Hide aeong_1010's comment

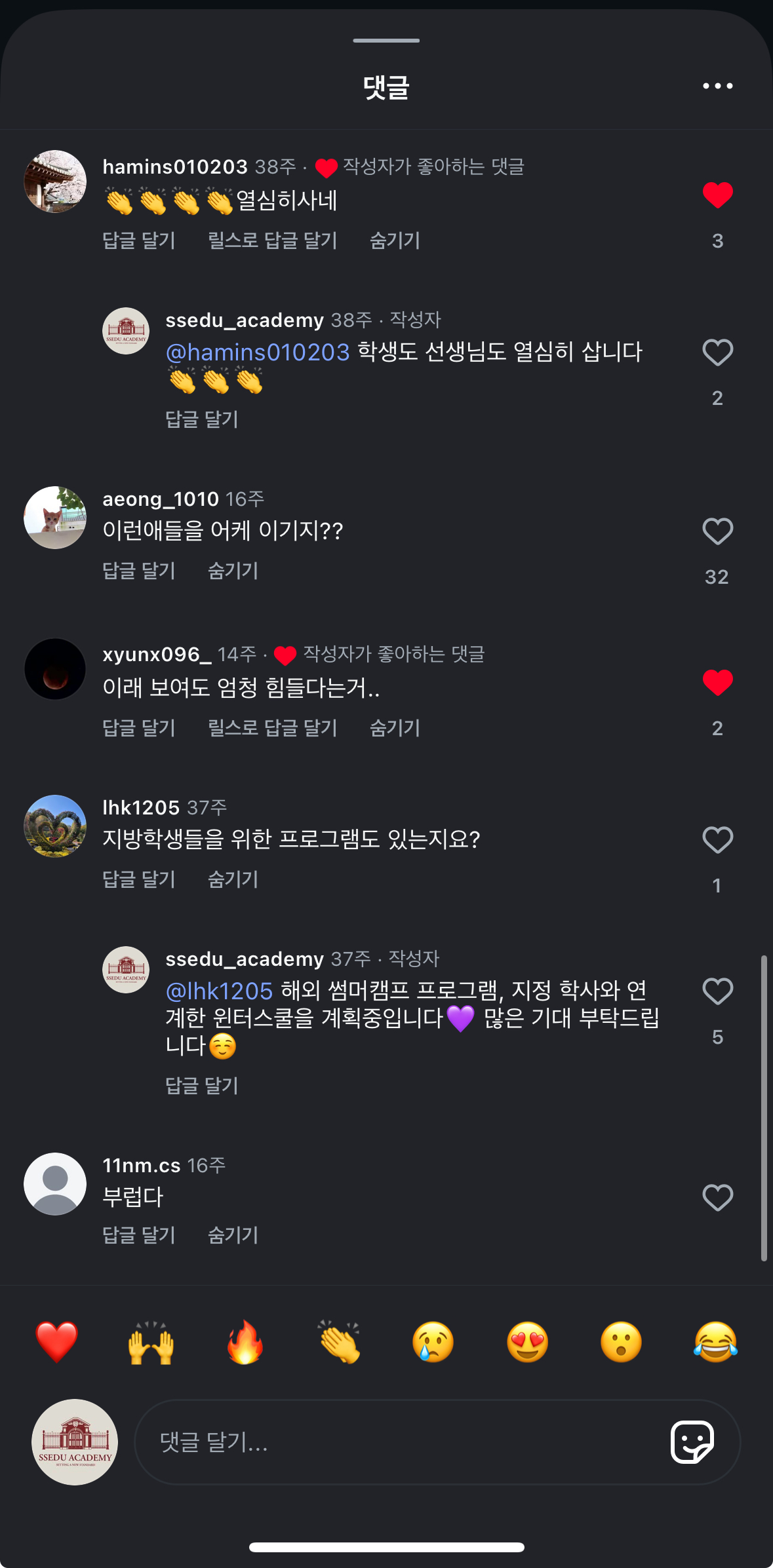pos(233,571)
